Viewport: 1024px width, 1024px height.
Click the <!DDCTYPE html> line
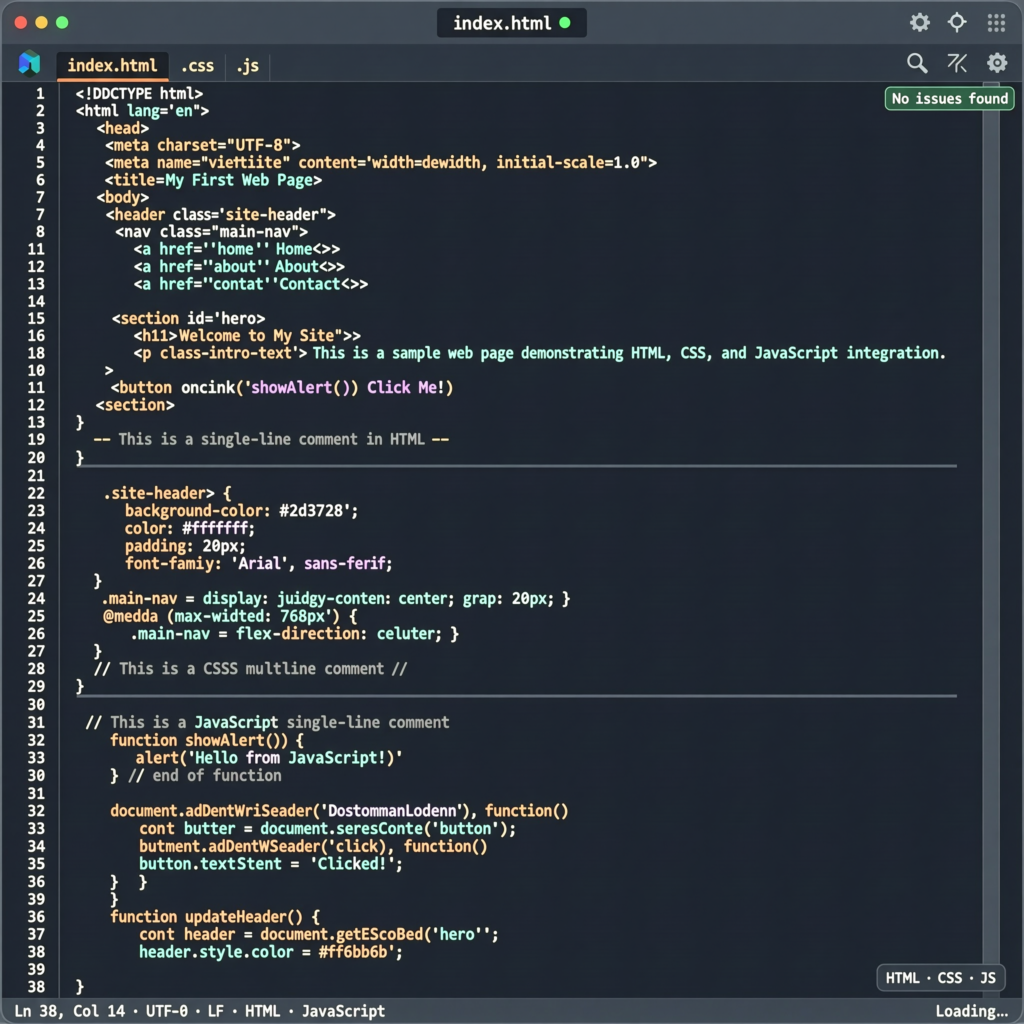coord(139,93)
